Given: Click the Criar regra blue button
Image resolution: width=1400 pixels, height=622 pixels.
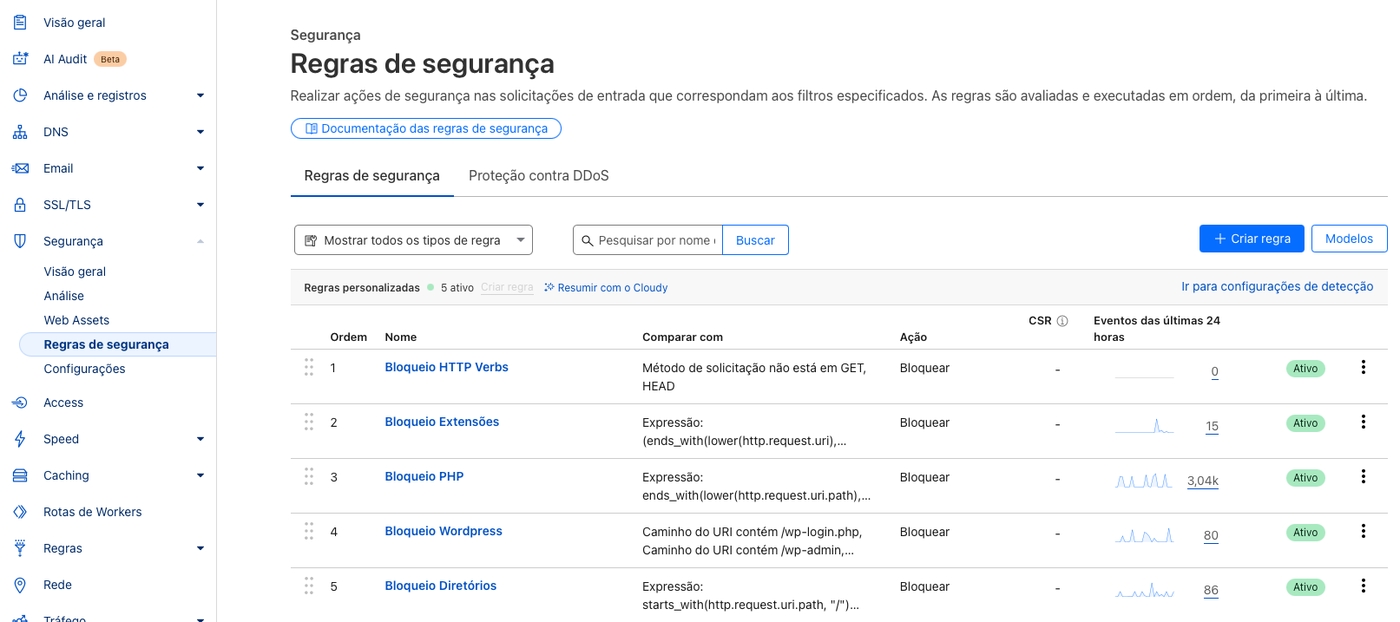Looking at the screenshot, I should pyautogui.click(x=1251, y=238).
